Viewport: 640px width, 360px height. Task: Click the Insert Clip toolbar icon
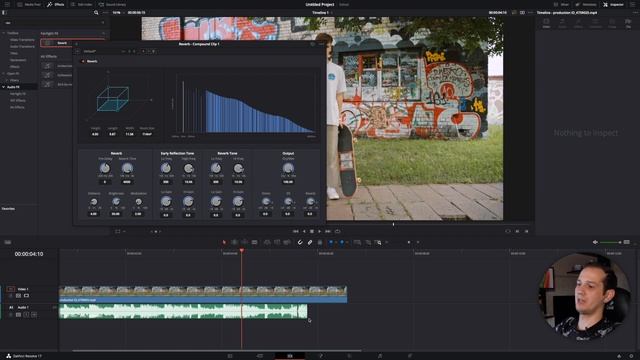tap(267, 242)
